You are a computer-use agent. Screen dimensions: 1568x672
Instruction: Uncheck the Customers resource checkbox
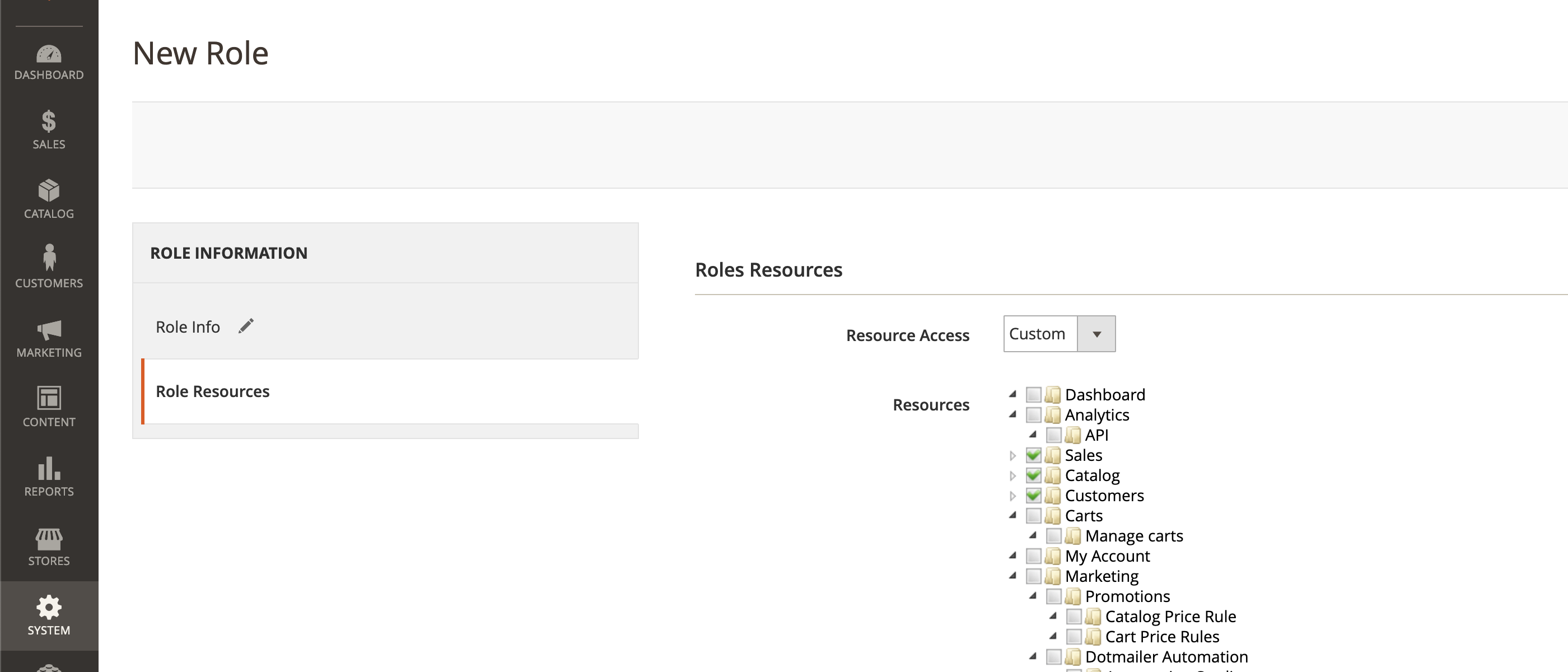tap(1033, 496)
